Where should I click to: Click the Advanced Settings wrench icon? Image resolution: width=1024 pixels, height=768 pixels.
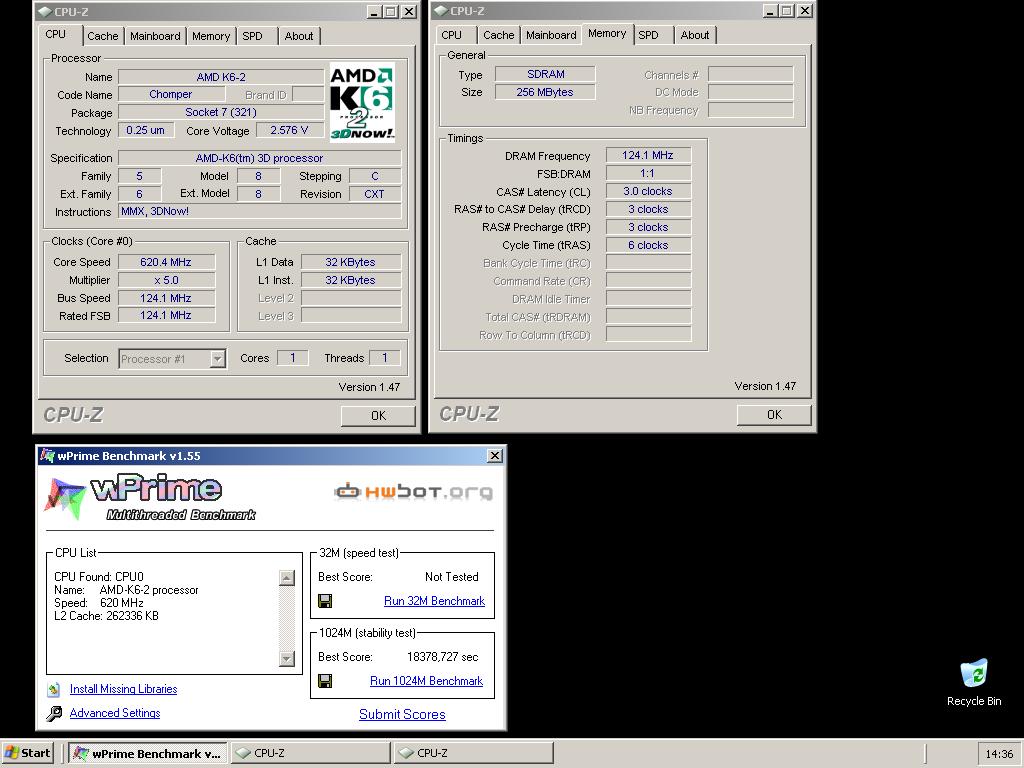(x=54, y=713)
